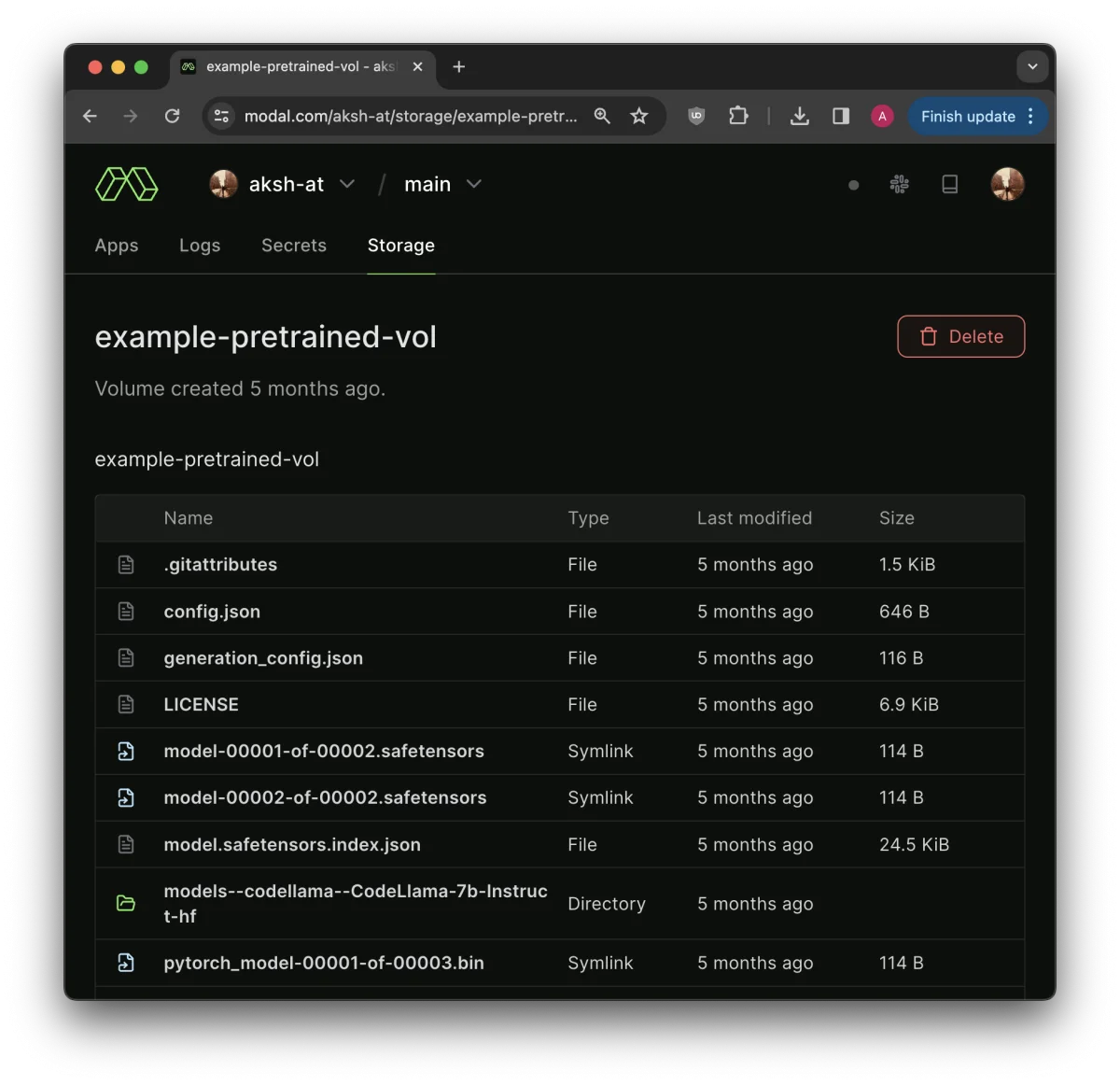Select the LICENSE file name
Screen dimensions: 1120x1085
pyautogui.click(x=202, y=705)
